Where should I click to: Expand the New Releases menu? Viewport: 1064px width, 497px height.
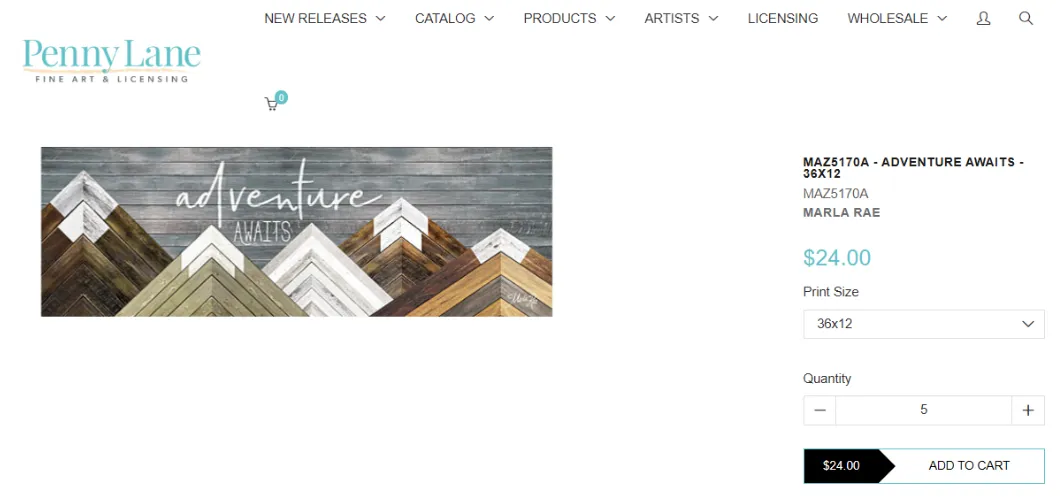coord(324,18)
